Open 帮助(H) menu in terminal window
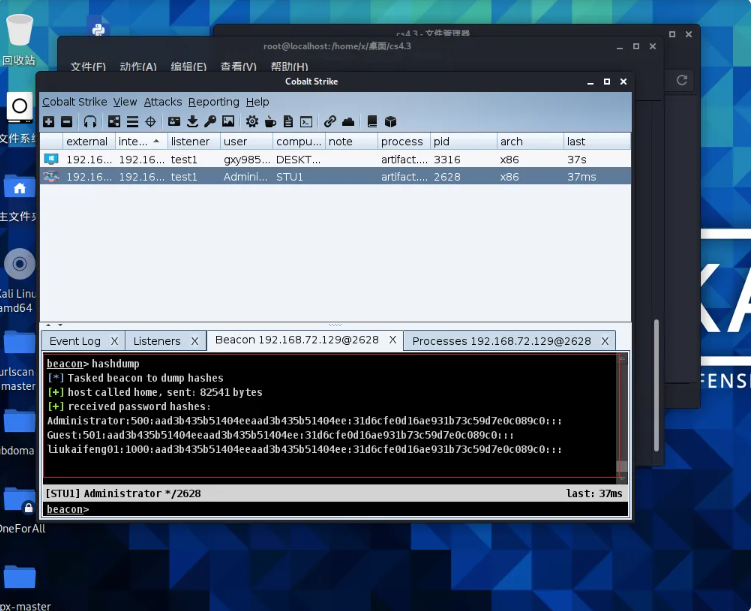 290,66
